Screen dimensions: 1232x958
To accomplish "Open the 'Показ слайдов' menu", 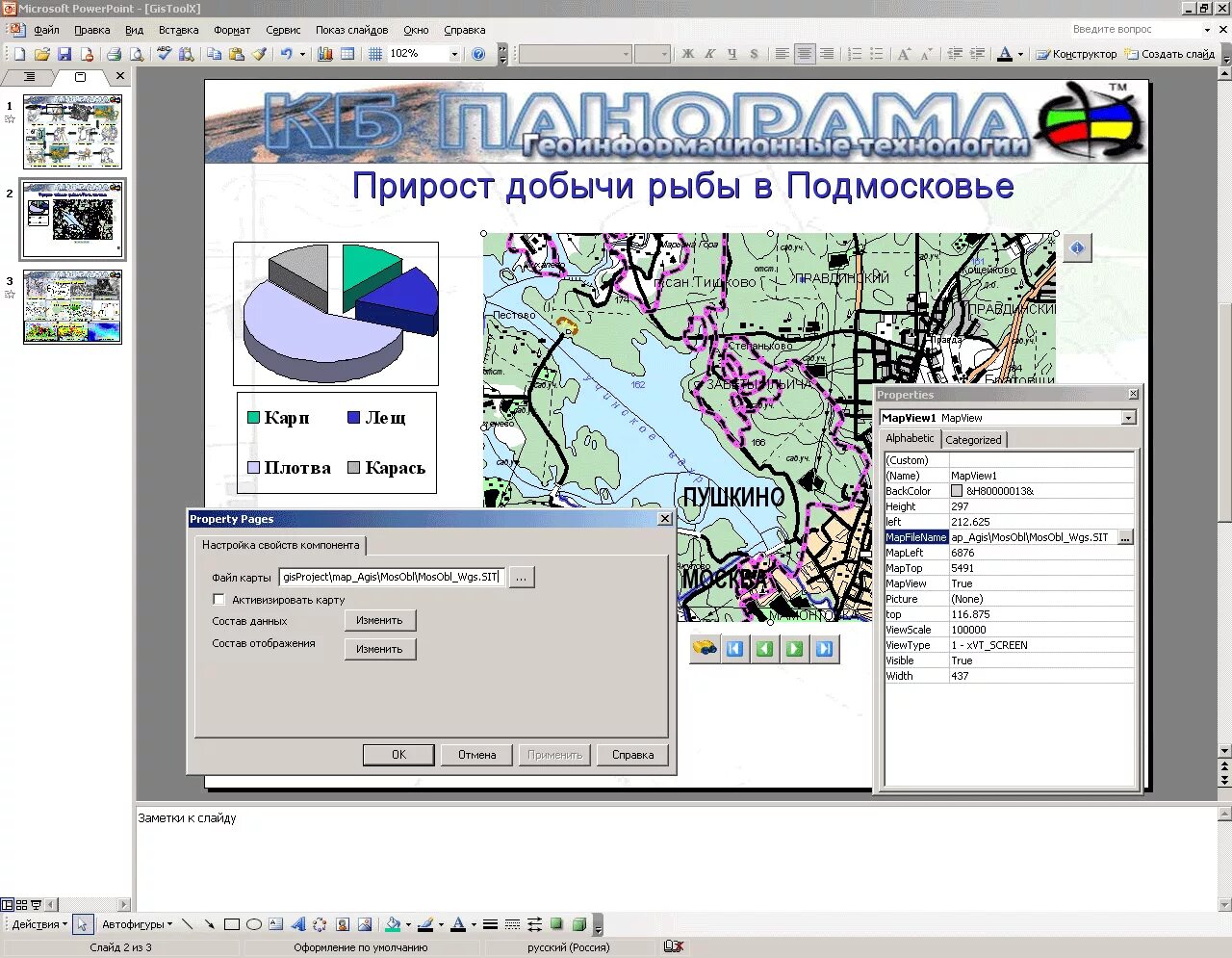I will [351, 30].
